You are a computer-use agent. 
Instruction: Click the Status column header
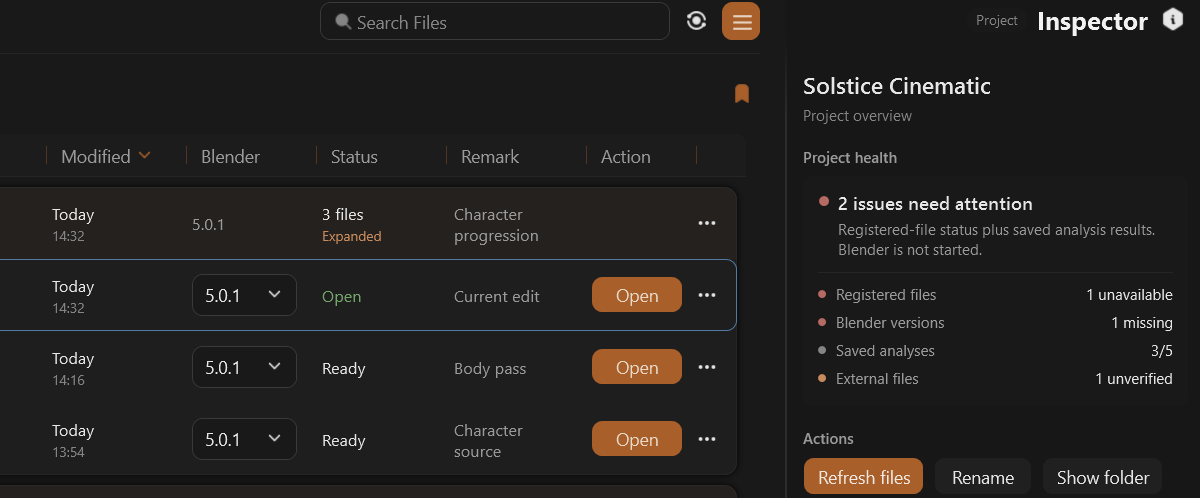pyautogui.click(x=354, y=156)
